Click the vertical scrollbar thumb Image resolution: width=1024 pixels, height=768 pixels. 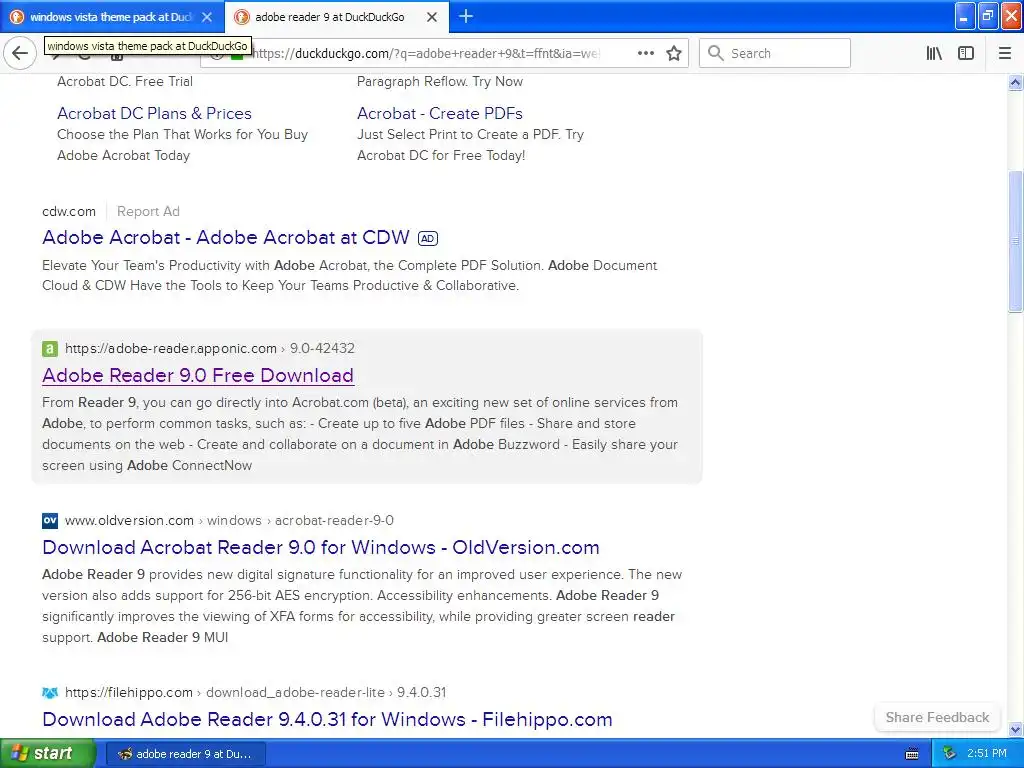point(1015,241)
